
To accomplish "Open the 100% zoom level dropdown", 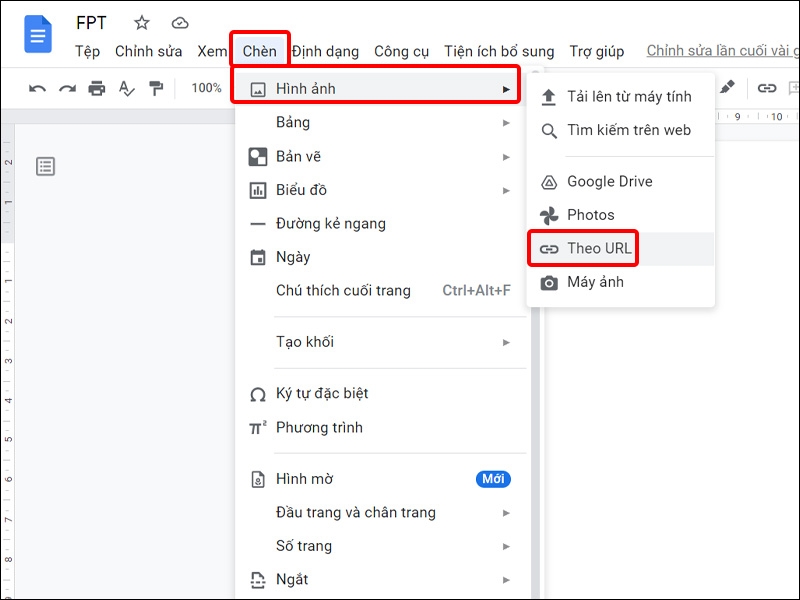I will coord(206,88).
